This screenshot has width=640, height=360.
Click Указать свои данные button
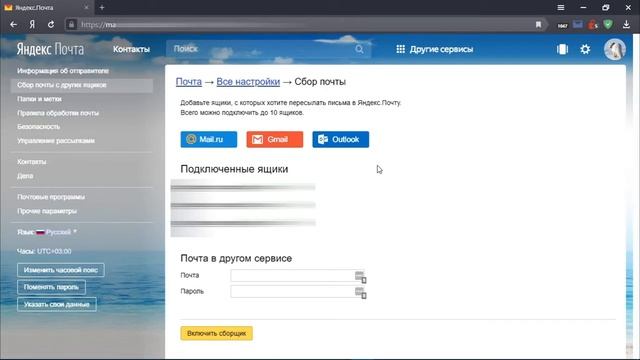click(x=57, y=304)
